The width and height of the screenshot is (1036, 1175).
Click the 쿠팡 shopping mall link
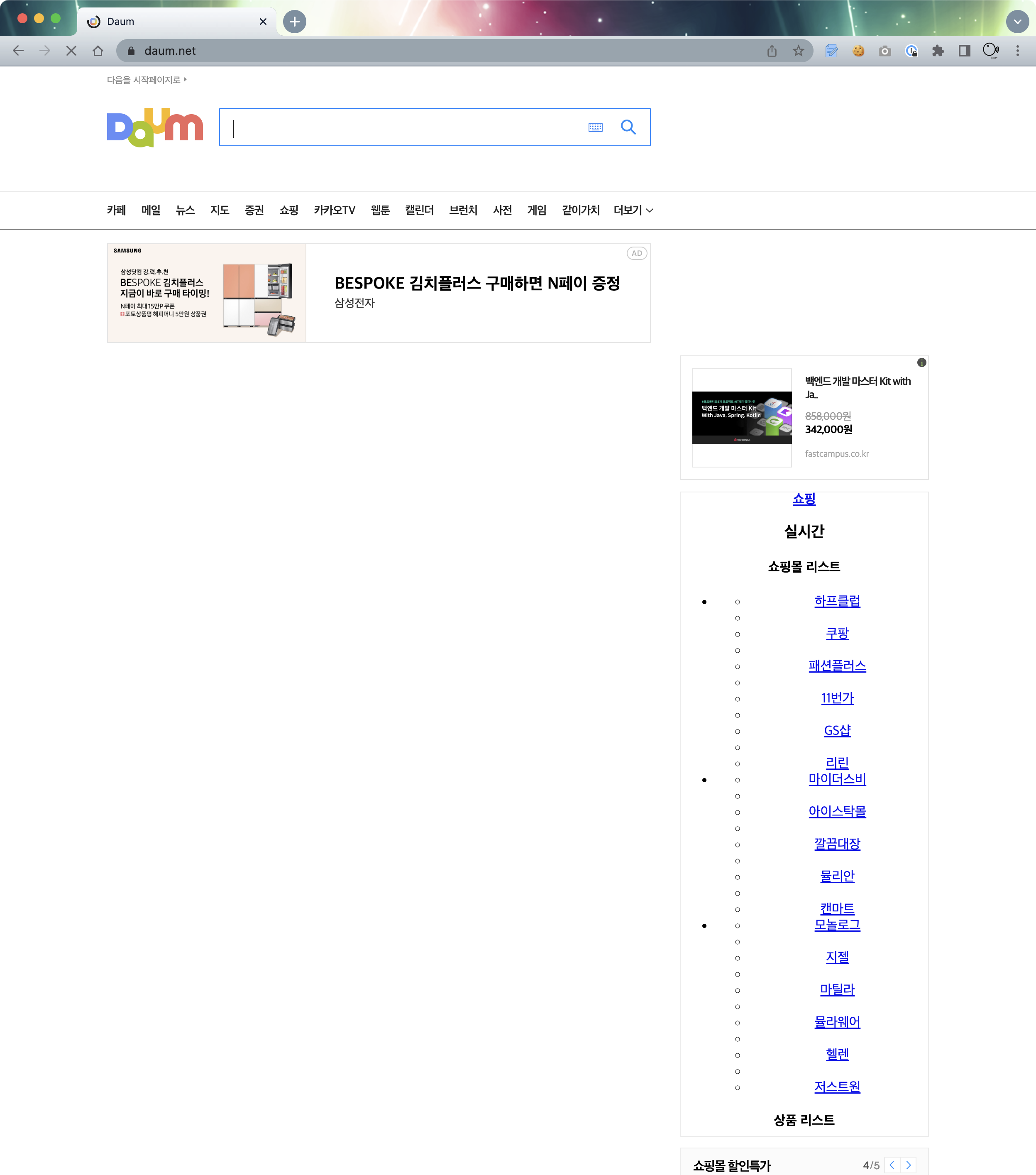click(837, 634)
